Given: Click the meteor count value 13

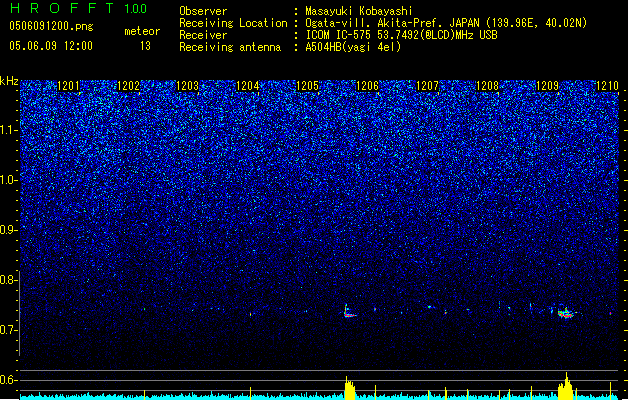Looking at the screenshot, I should tap(145, 46).
